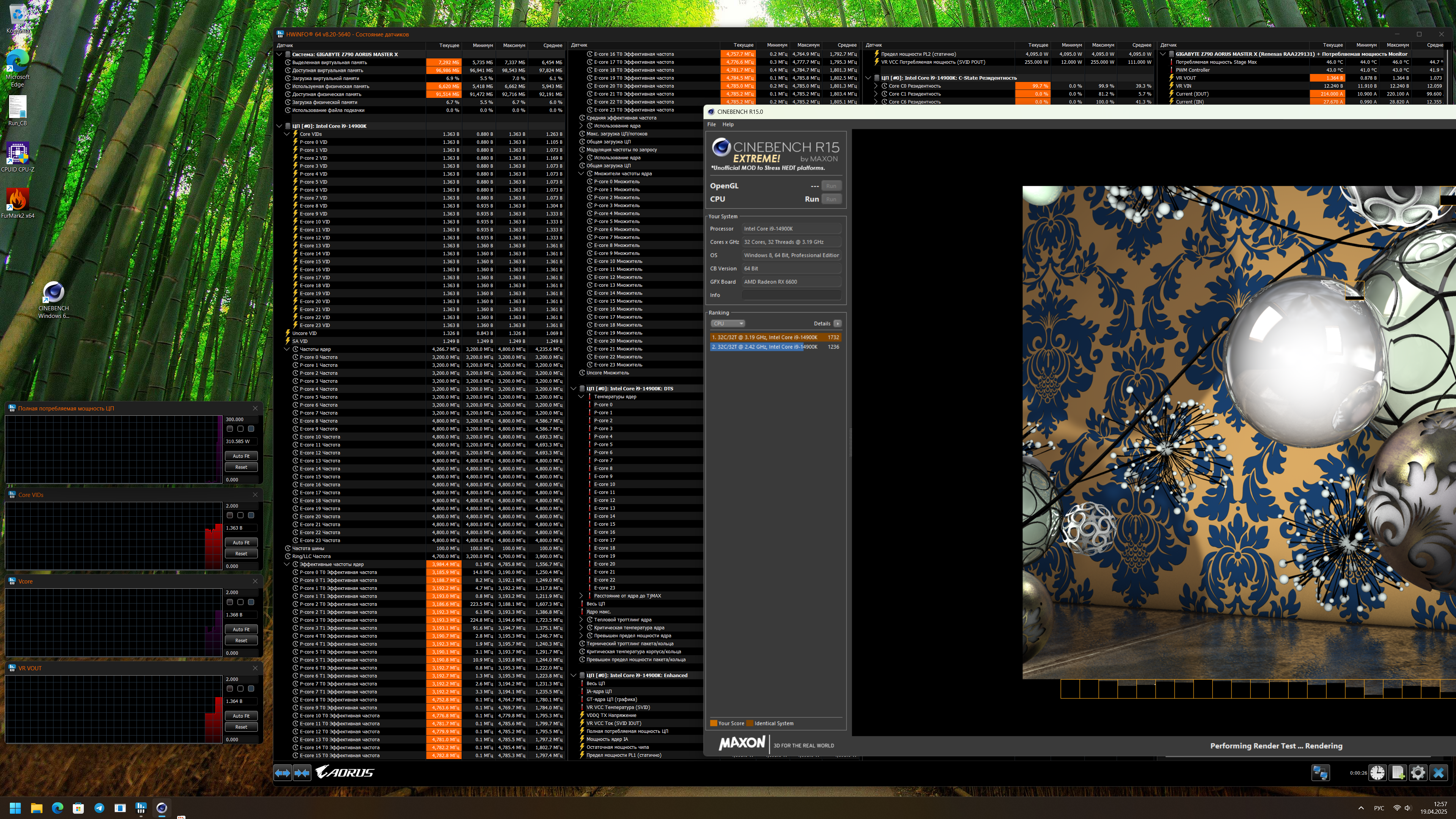This screenshot has height=819, width=1456.
Task: Click the HWiNFO collapse-columns arrows icon
Action: pos(302,773)
